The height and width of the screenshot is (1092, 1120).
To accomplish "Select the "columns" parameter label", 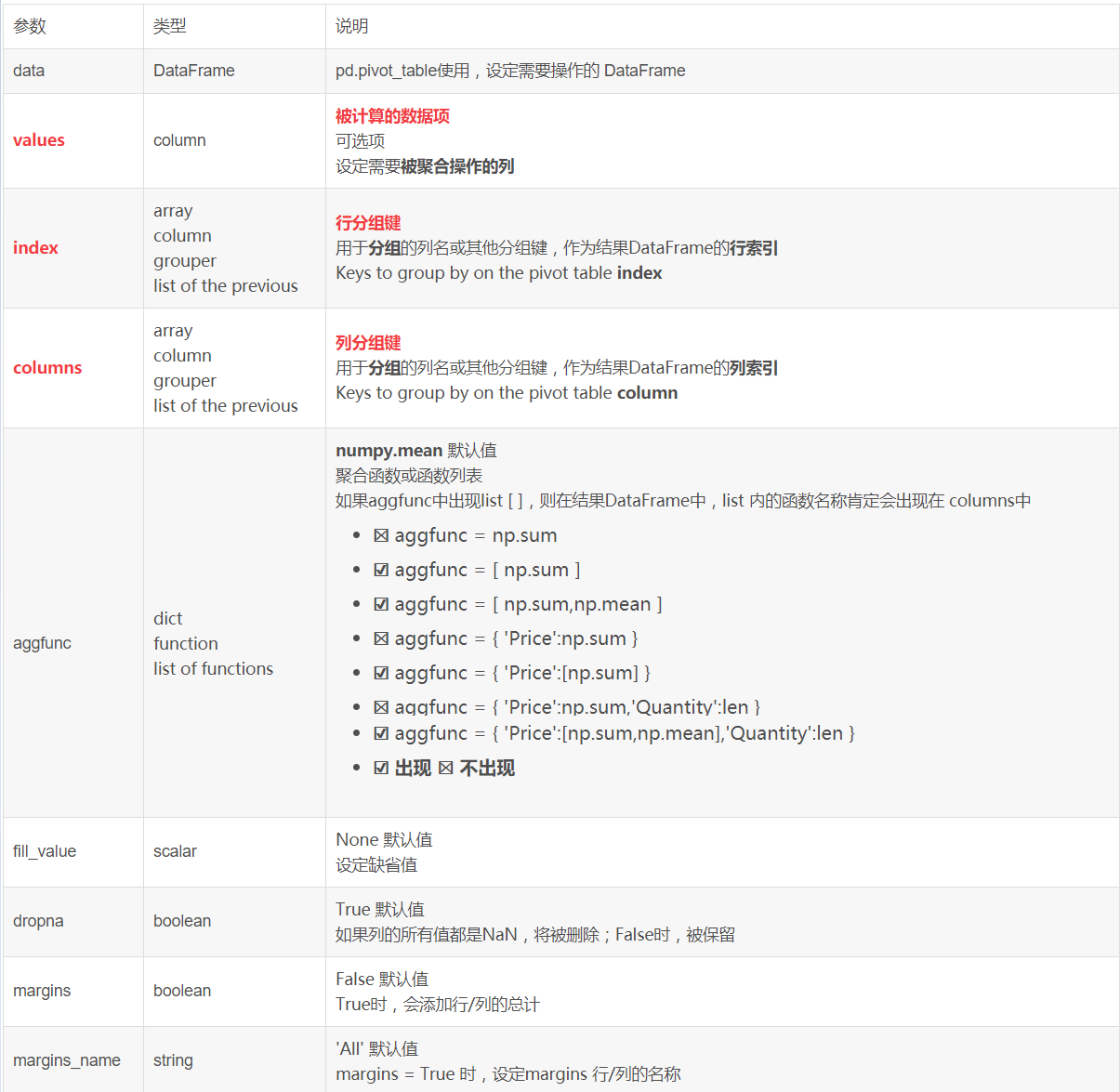I will 47,367.
